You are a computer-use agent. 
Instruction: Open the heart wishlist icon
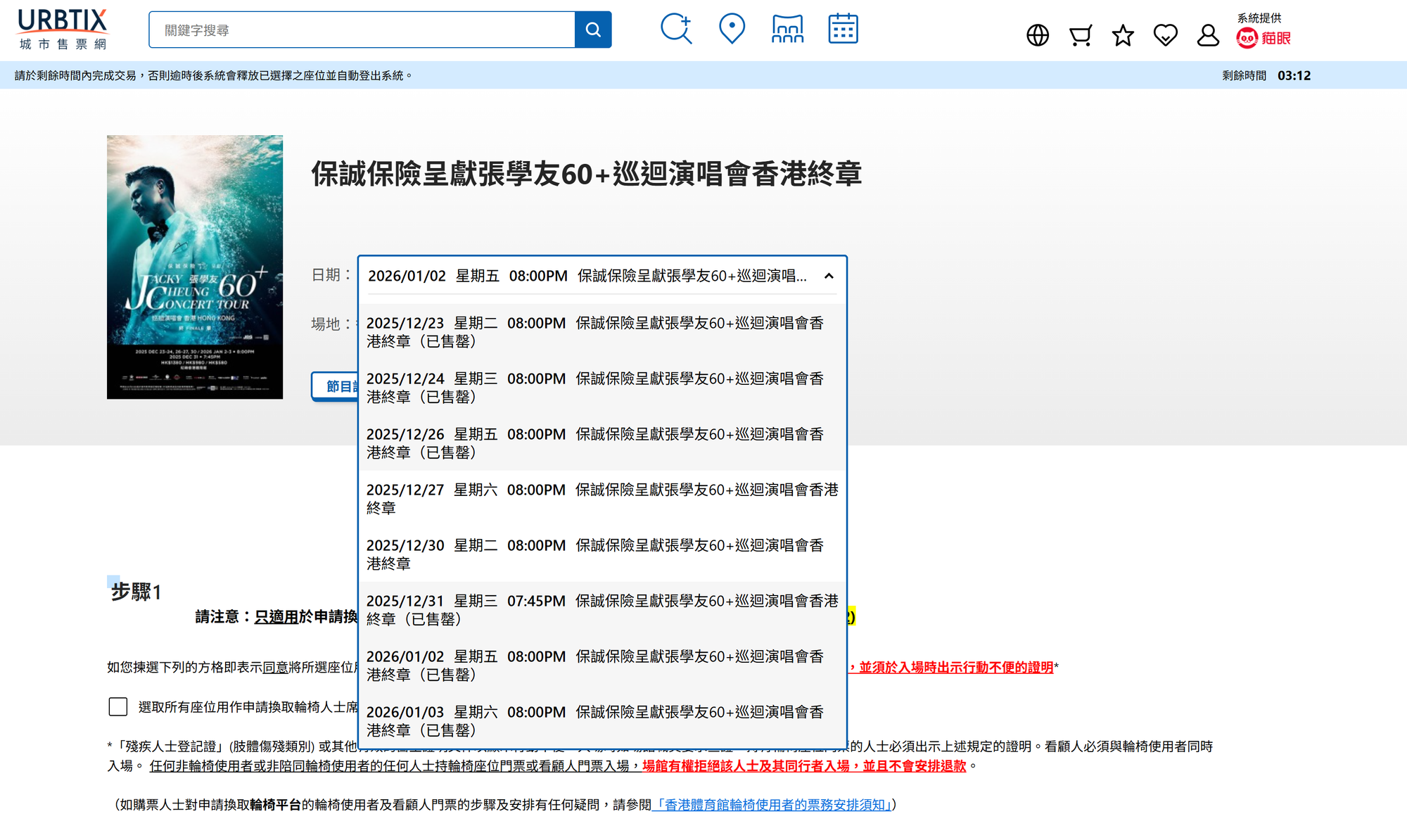1166,35
